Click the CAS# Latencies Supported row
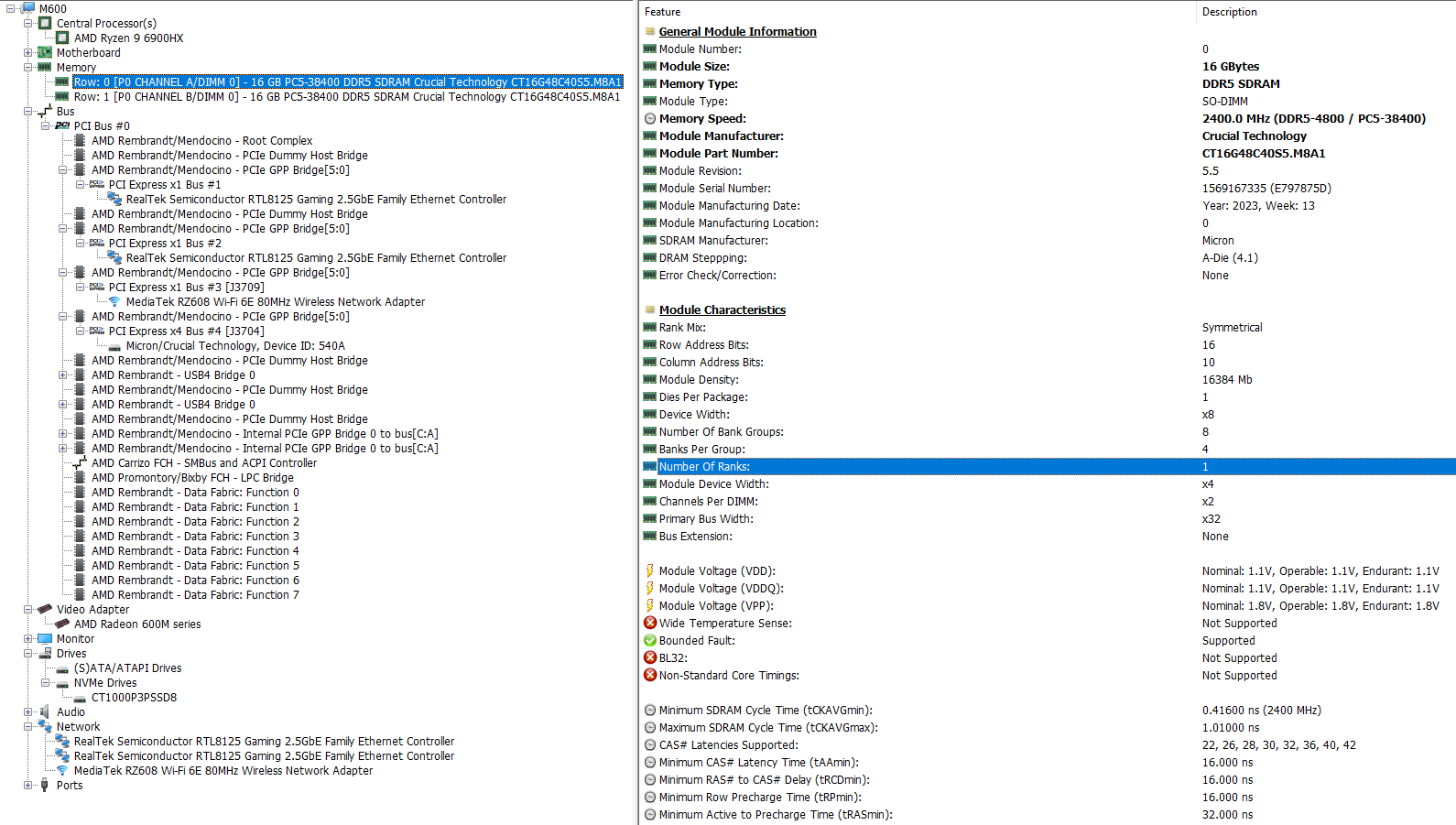 click(1049, 744)
